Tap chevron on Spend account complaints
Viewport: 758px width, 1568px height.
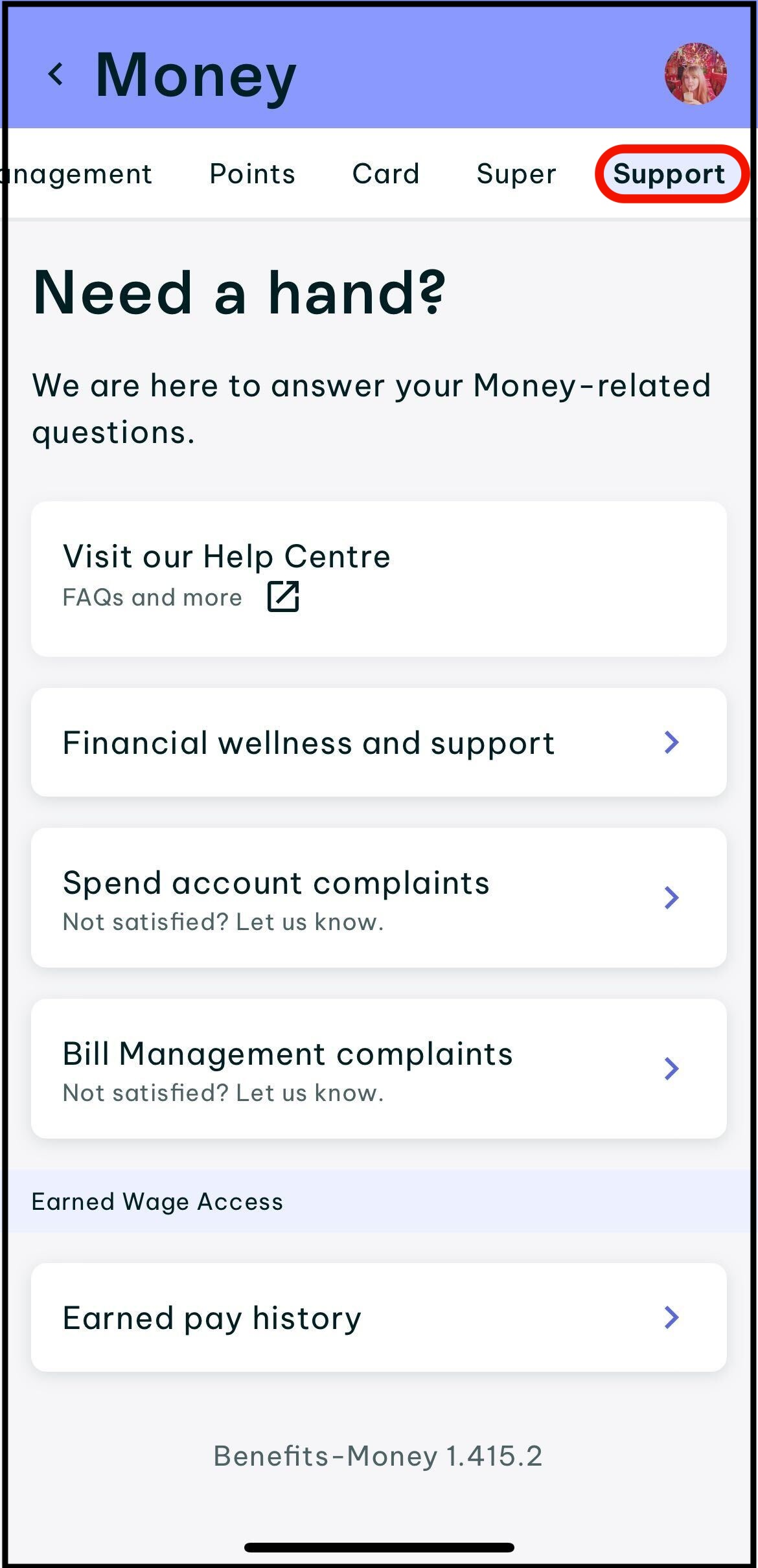point(672,898)
